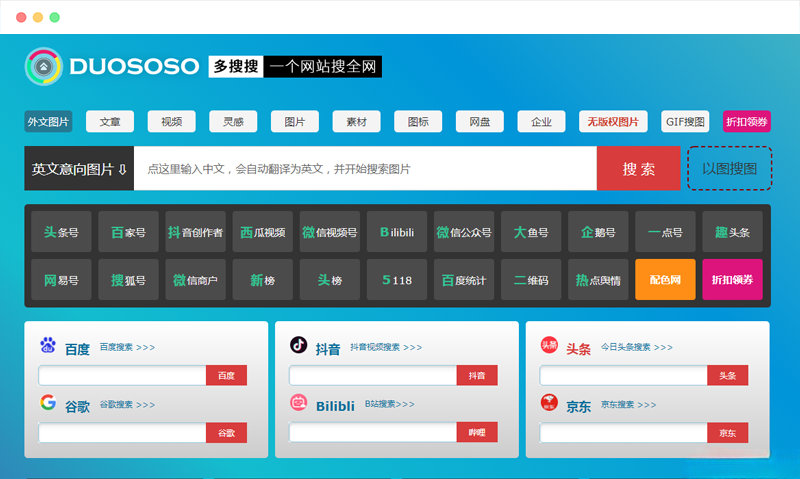Click the red Toutiao logo icon
The height and width of the screenshot is (479, 800).
tap(549, 345)
